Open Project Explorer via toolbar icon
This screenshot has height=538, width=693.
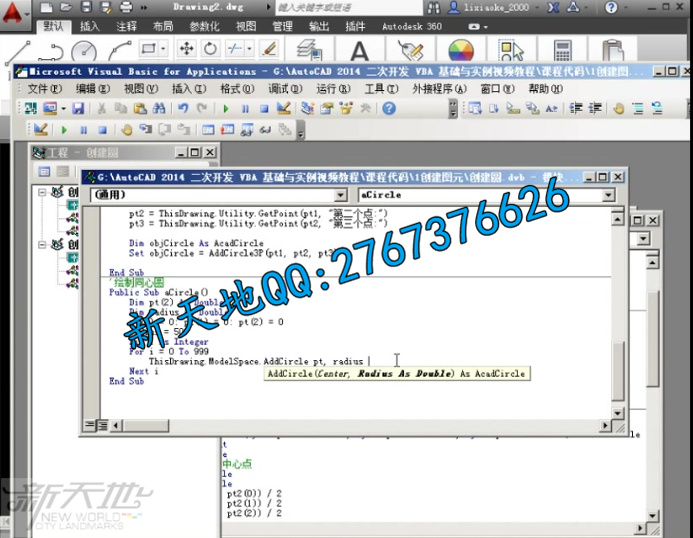click(x=307, y=108)
